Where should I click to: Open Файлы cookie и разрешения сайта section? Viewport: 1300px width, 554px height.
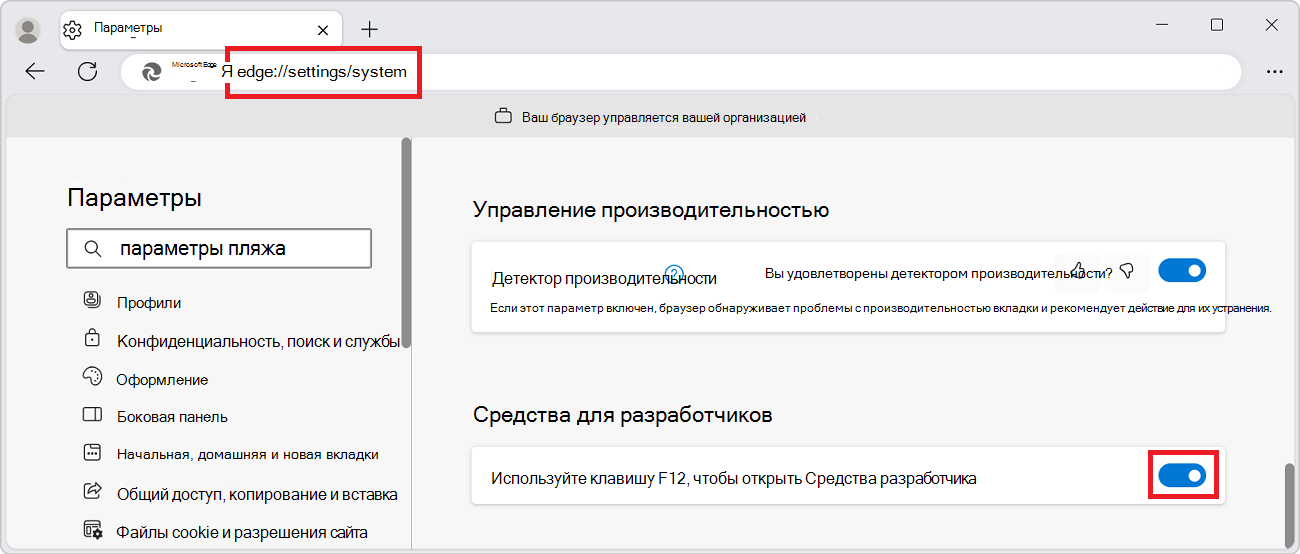(x=242, y=532)
